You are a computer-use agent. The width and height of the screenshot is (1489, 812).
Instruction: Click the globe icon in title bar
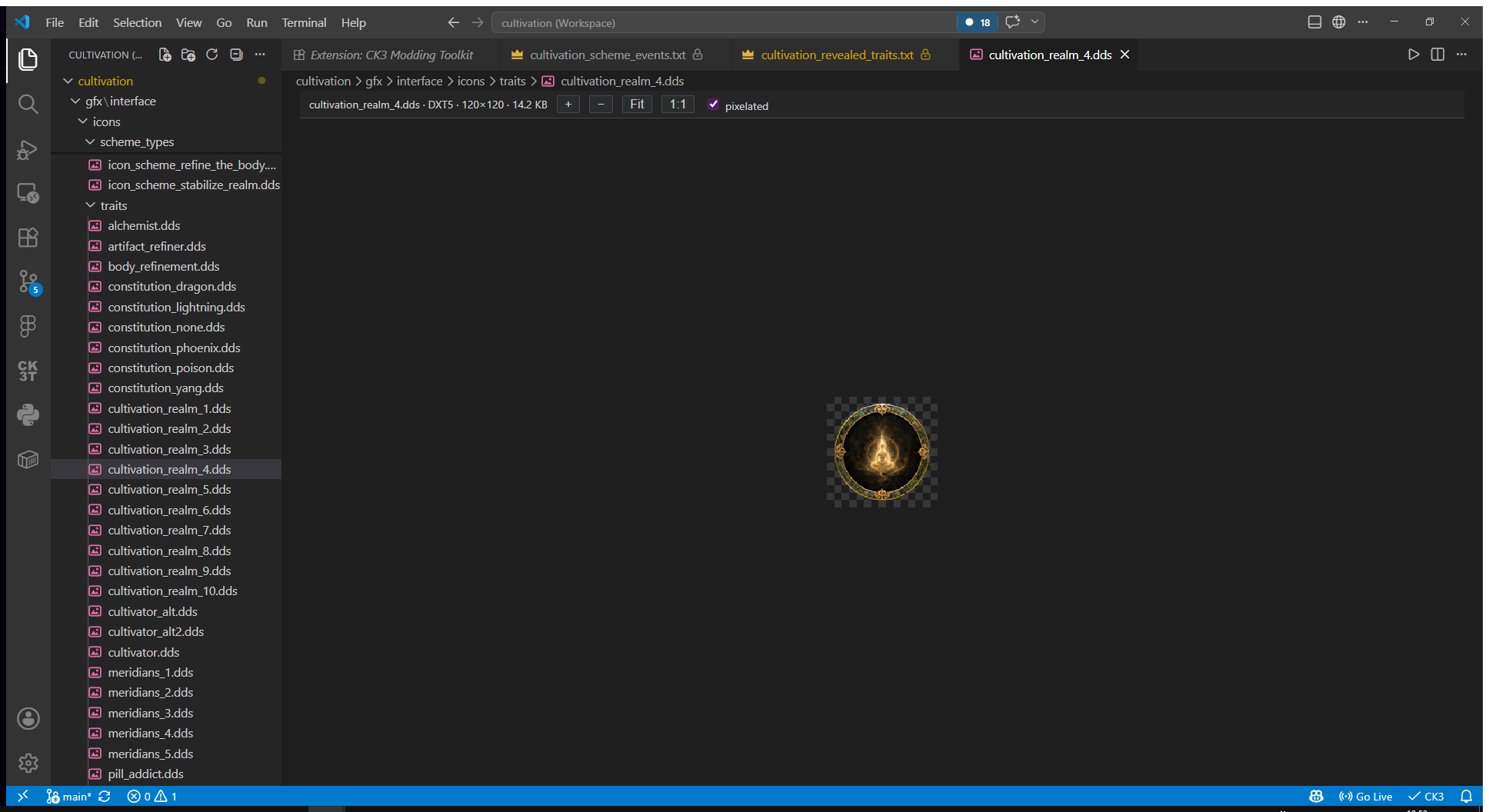tap(1339, 22)
